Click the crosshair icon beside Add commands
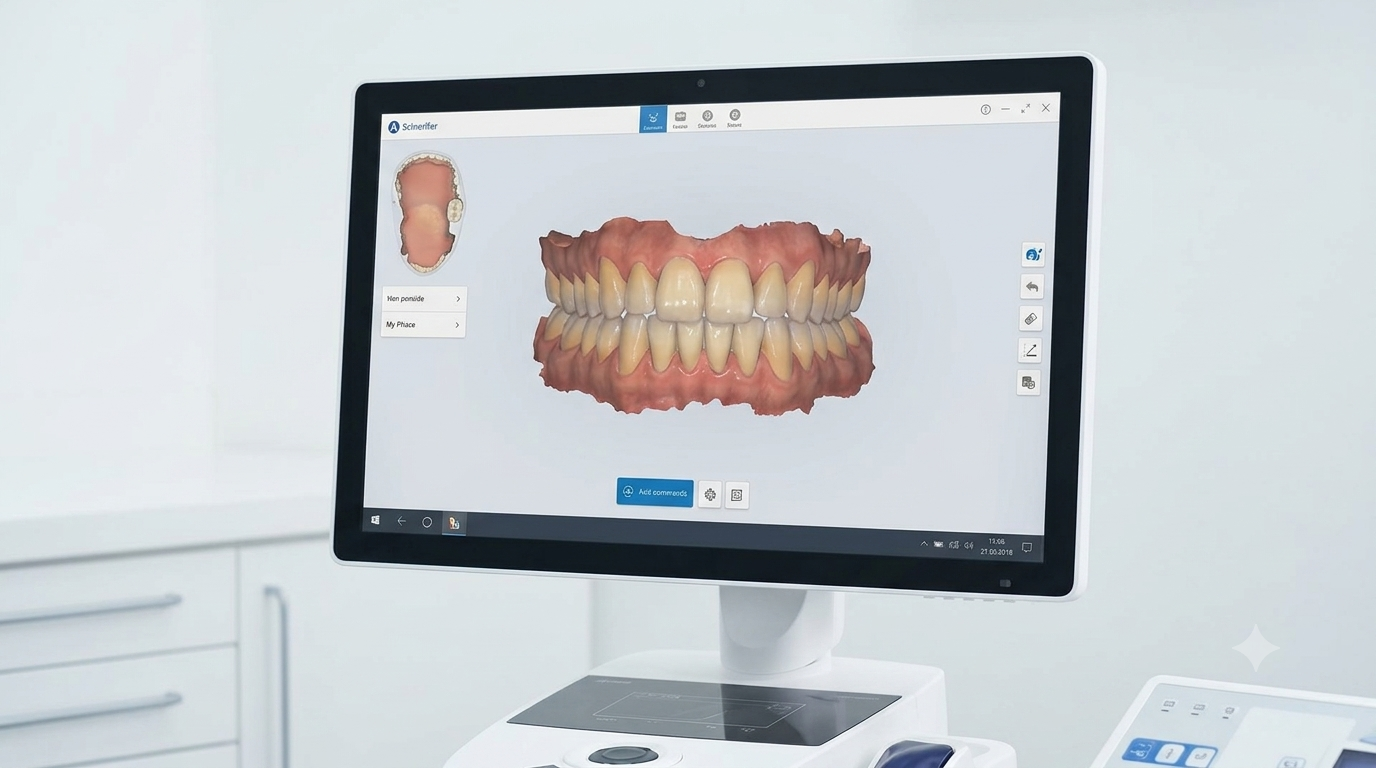The height and width of the screenshot is (768, 1376). (x=710, y=494)
